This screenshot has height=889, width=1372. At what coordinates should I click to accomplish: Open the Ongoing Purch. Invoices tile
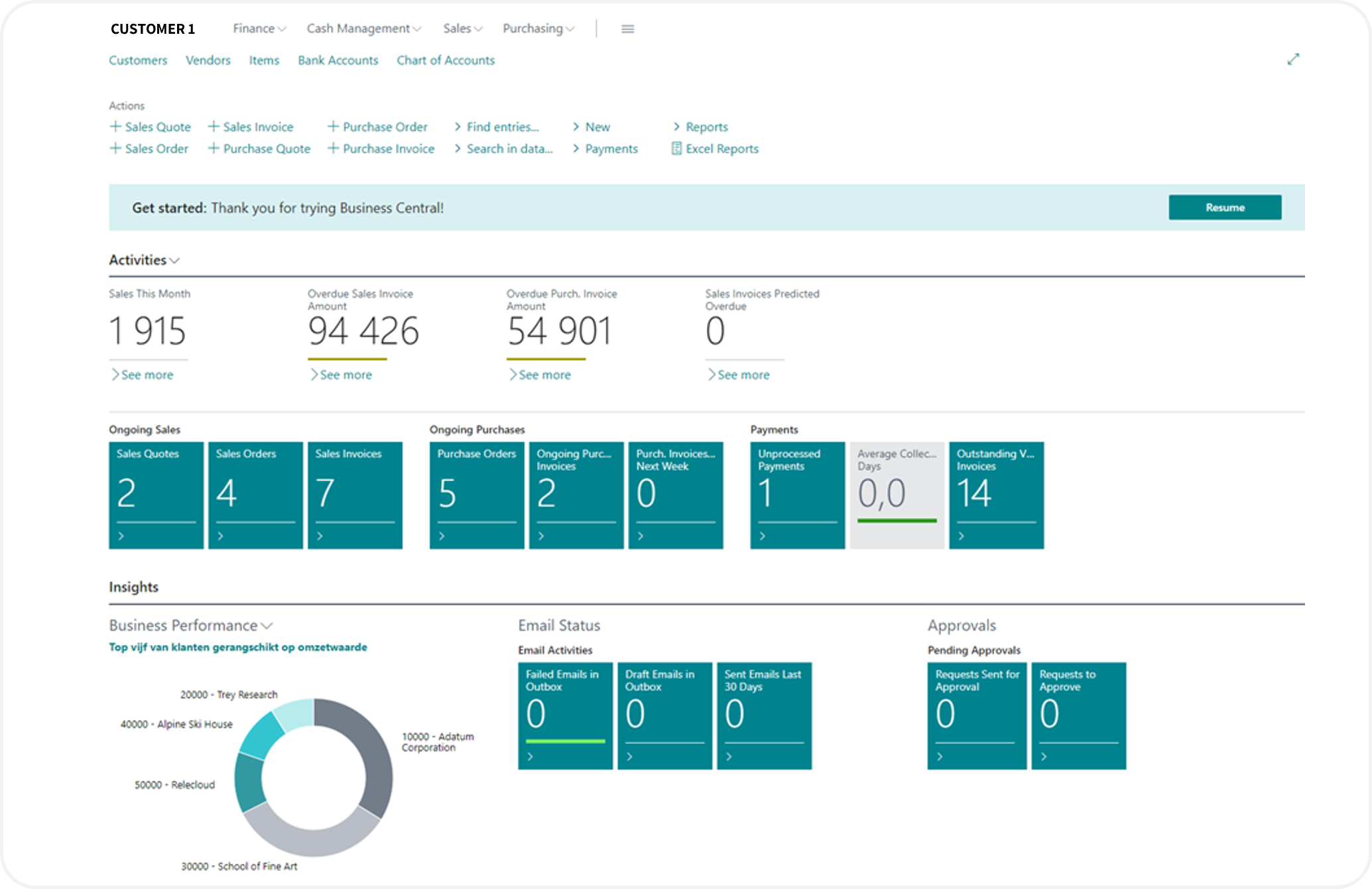pos(576,495)
